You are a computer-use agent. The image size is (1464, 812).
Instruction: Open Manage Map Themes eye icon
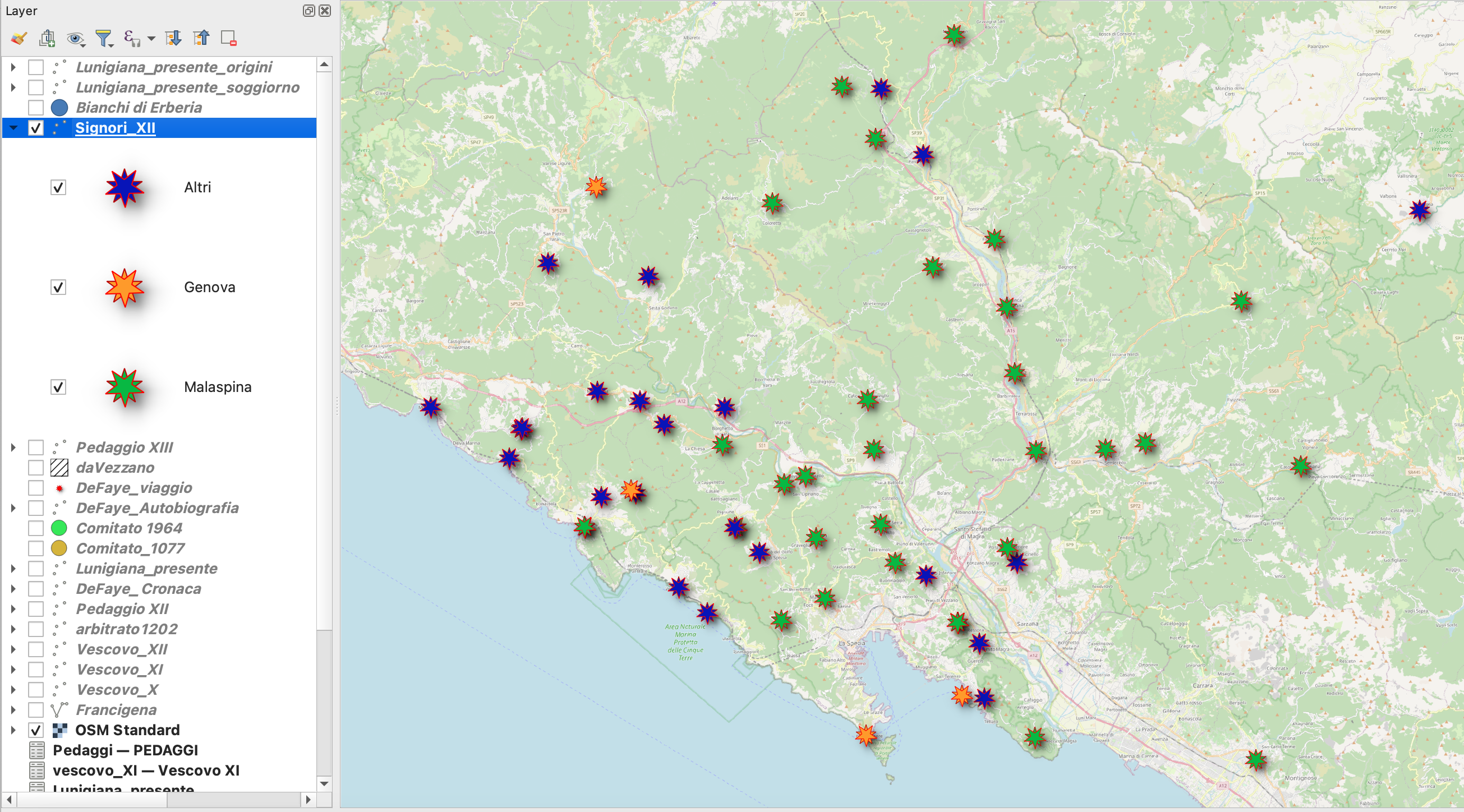click(75, 38)
